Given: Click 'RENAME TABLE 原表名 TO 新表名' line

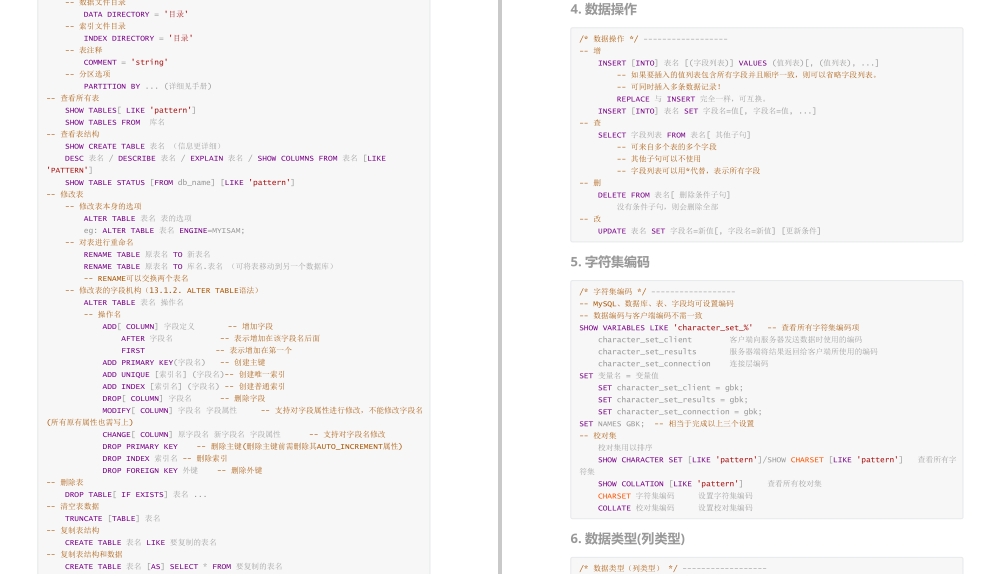Looking at the screenshot, I should tap(146, 254).
